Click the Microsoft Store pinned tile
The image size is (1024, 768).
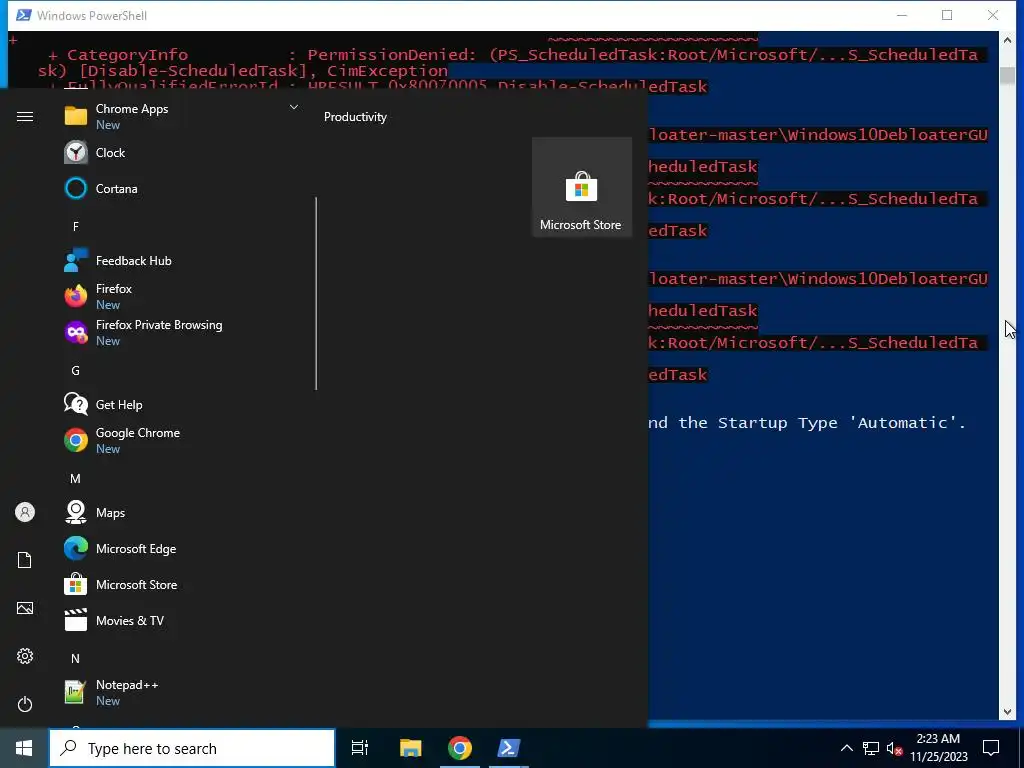pyautogui.click(x=581, y=187)
